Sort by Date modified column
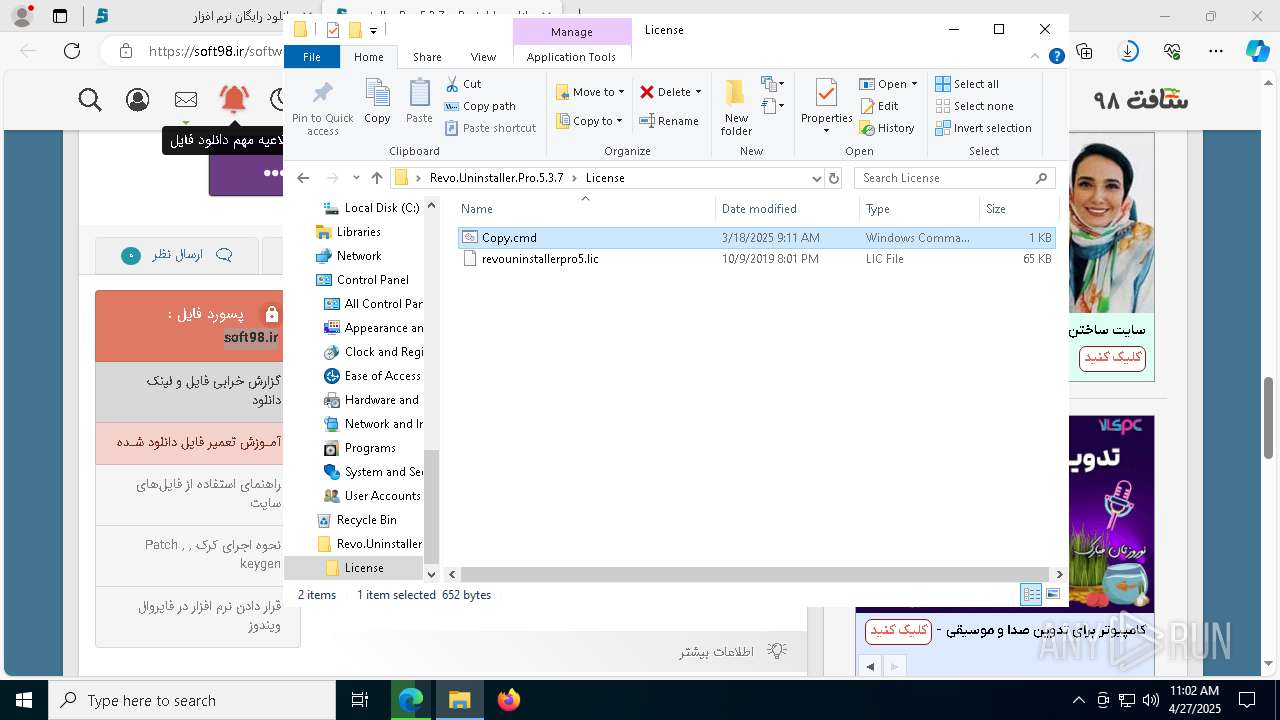 pyautogui.click(x=787, y=209)
